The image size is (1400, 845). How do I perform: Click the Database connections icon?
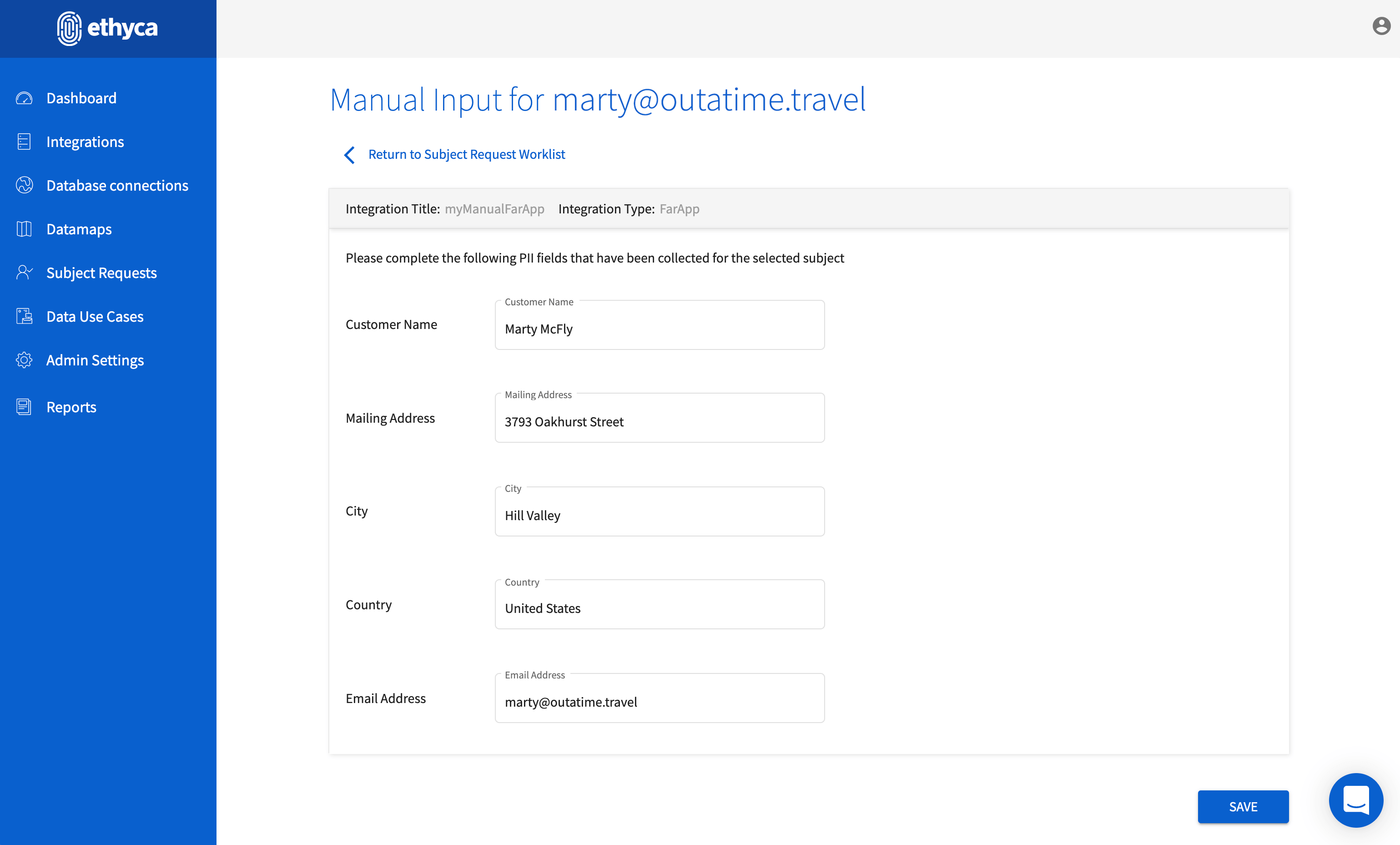coord(24,185)
